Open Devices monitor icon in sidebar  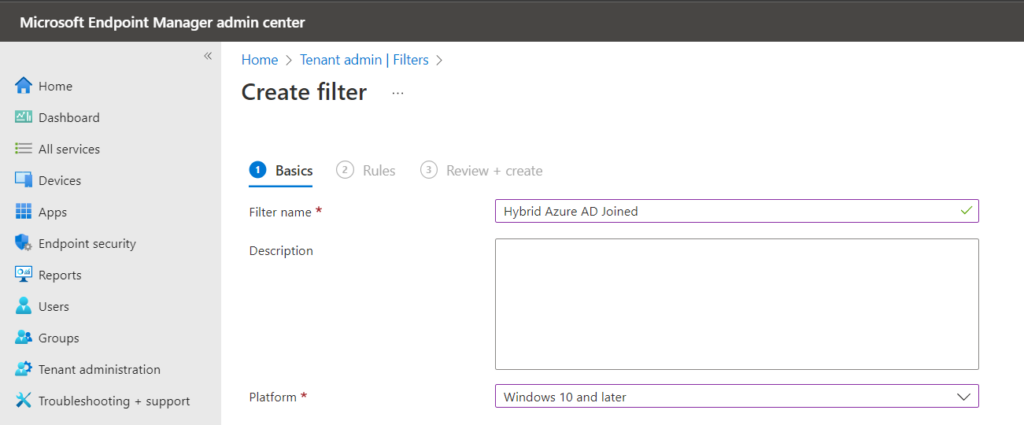pyautogui.click(x=24, y=180)
